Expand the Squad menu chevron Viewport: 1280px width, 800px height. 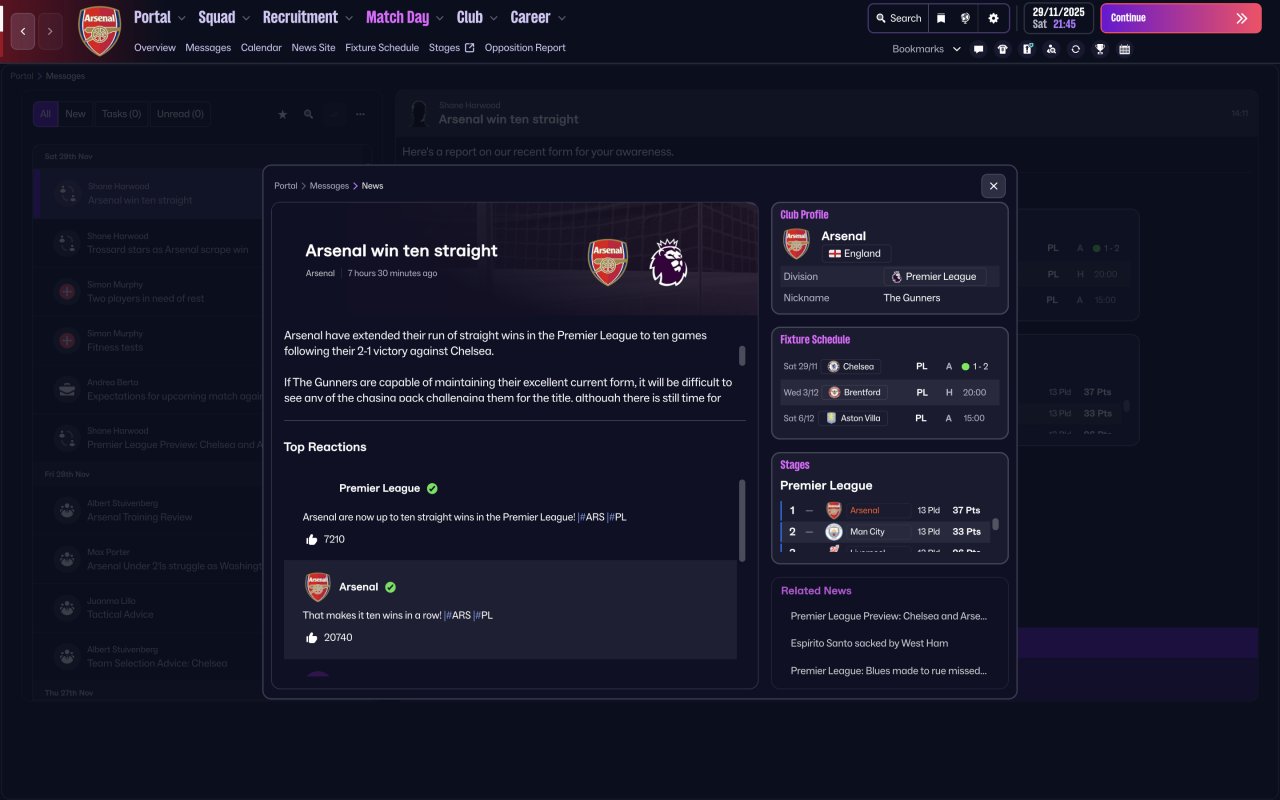(244, 18)
